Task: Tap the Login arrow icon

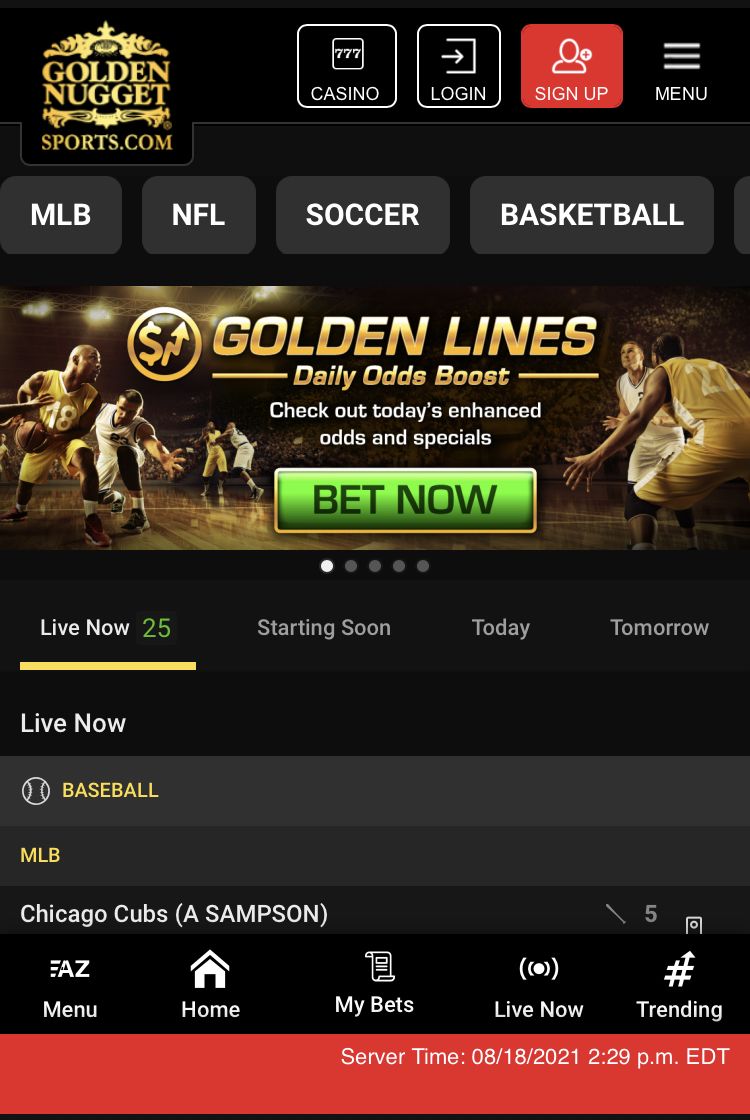Action: 458,56
